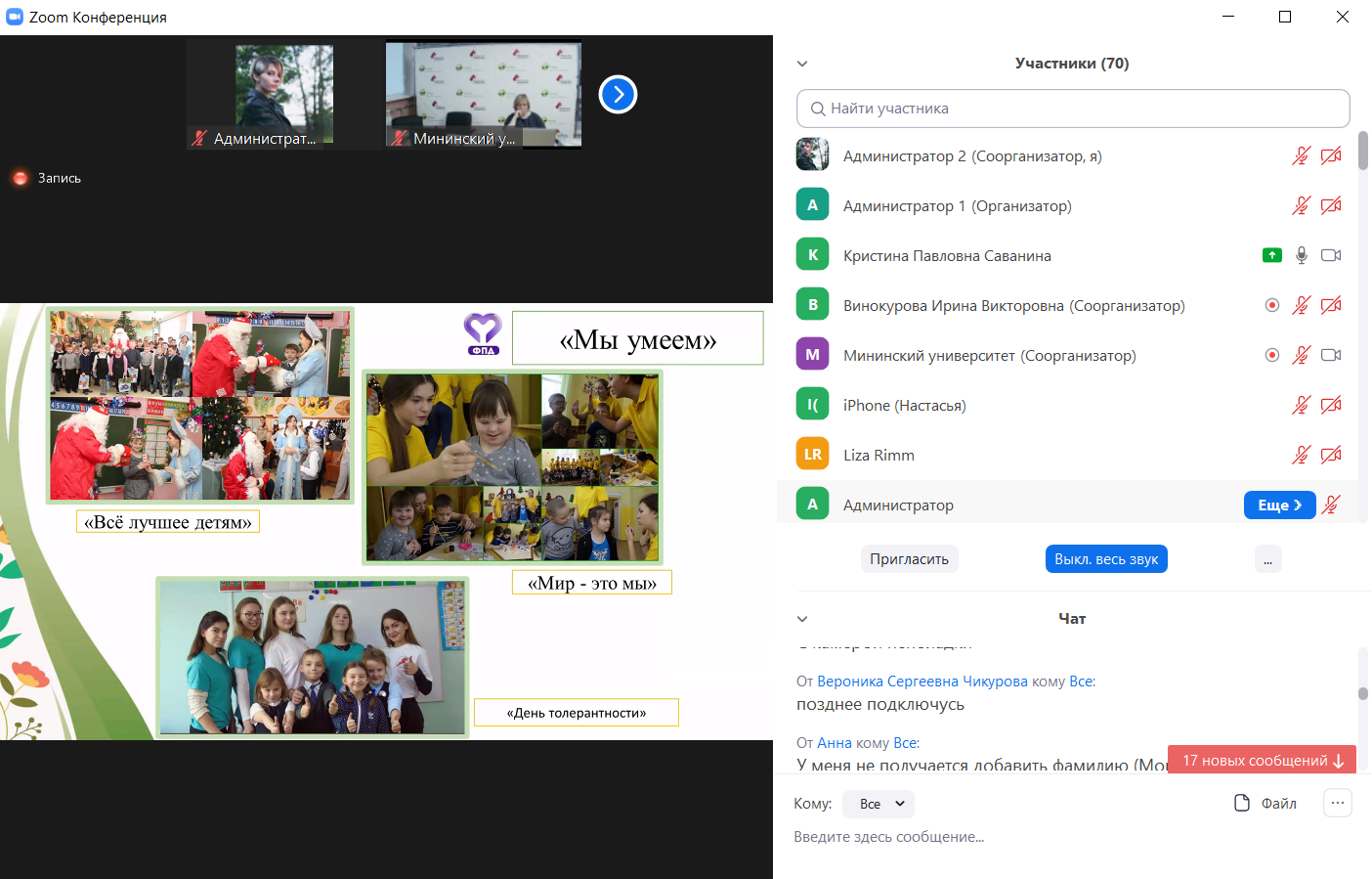Viewport: 1372px width, 879px height.
Task: Toggle Администратор 1 disabled camera icon
Action: pyautogui.click(x=1330, y=205)
